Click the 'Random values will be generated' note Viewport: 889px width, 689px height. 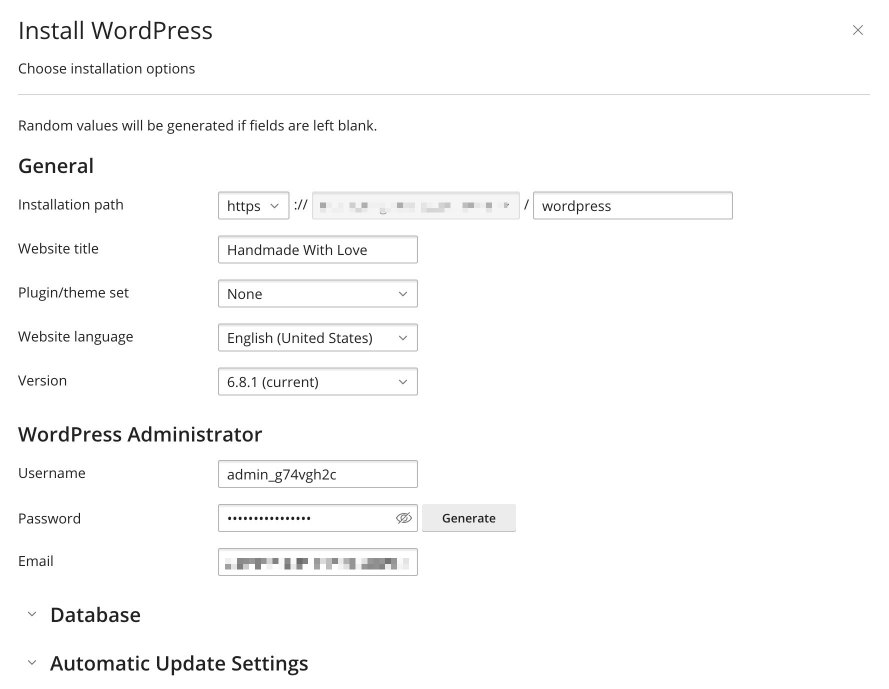tap(197, 125)
